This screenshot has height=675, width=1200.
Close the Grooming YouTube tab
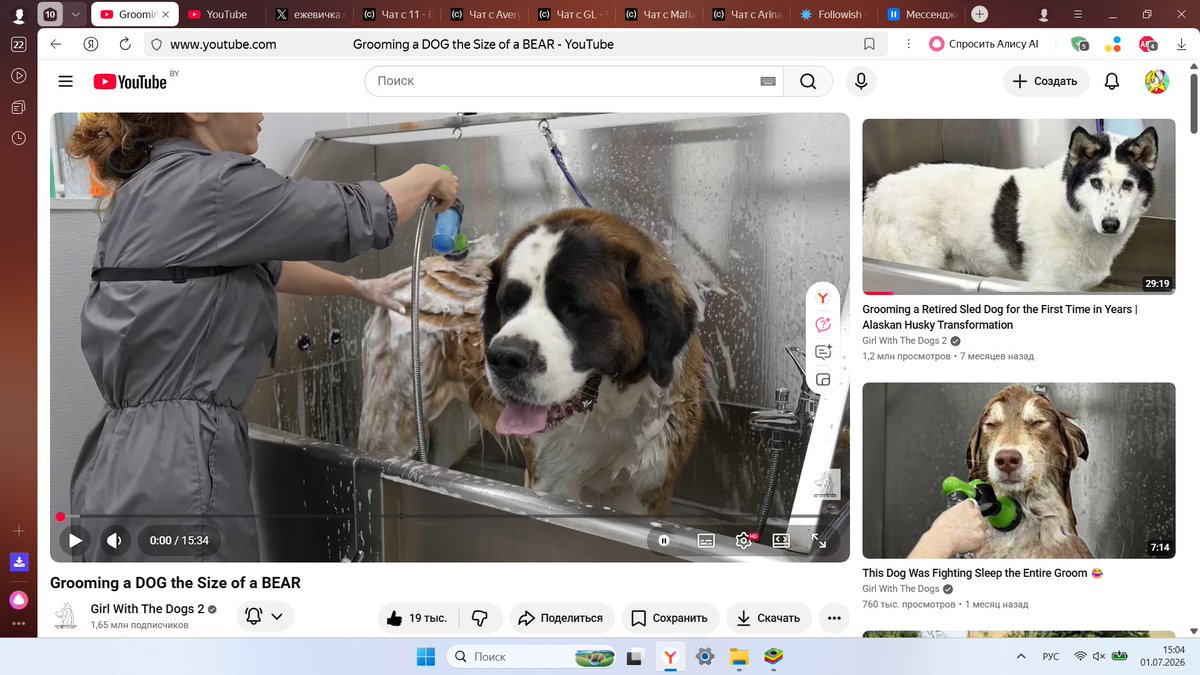click(x=166, y=14)
